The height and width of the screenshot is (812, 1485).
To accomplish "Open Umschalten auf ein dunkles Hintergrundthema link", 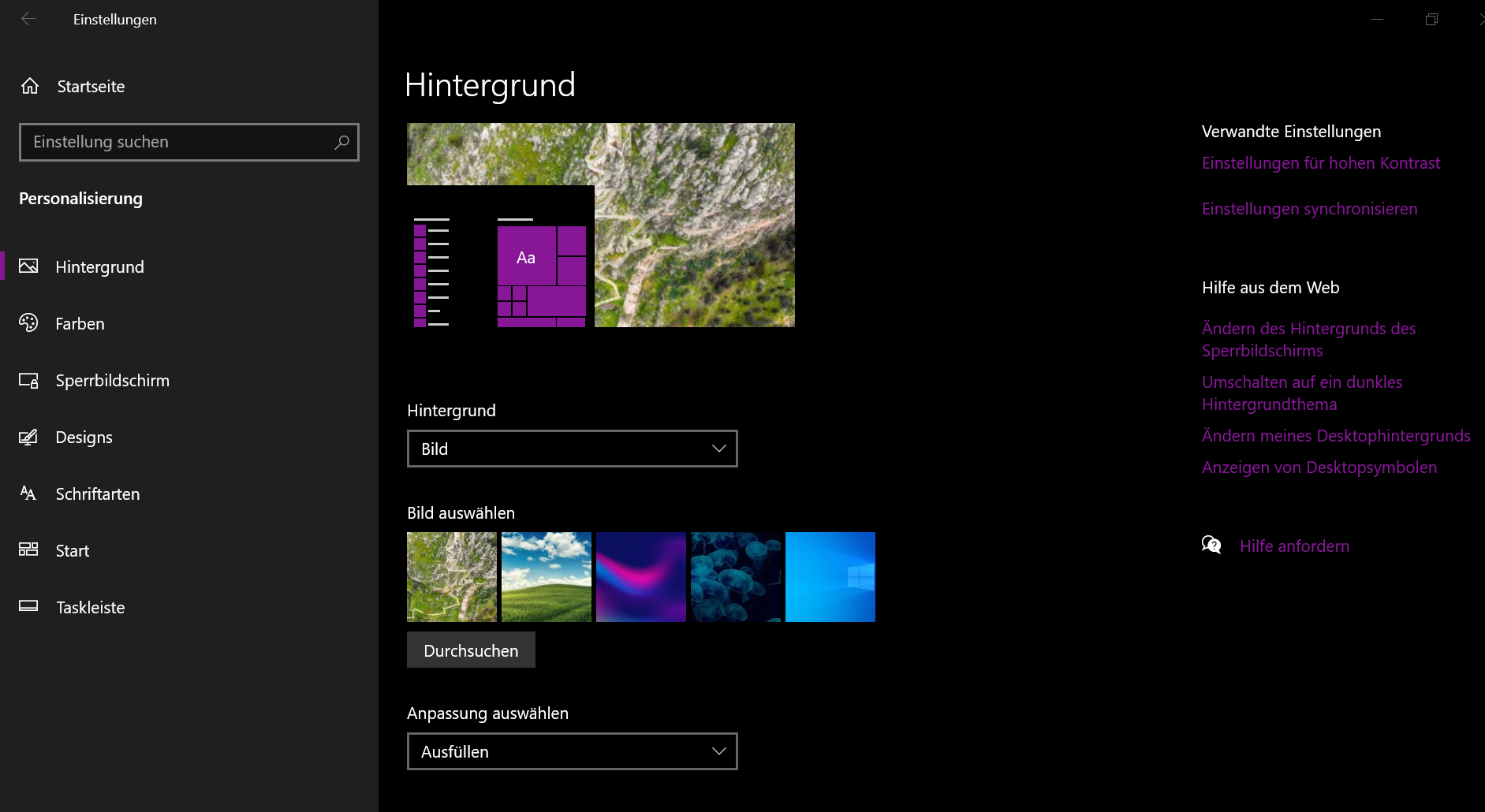I will coord(1302,393).
